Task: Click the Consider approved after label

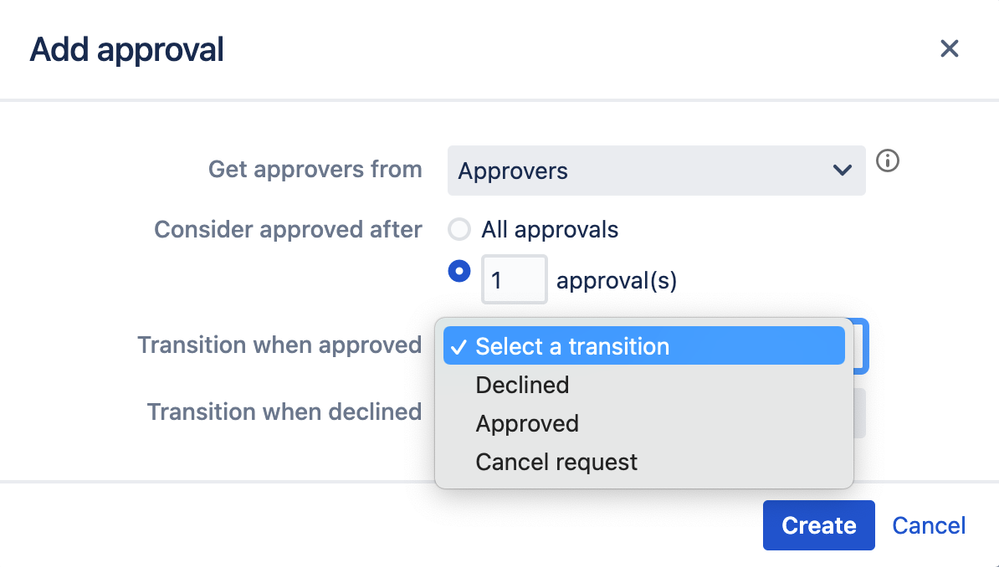Action: [x=288, y=230]
